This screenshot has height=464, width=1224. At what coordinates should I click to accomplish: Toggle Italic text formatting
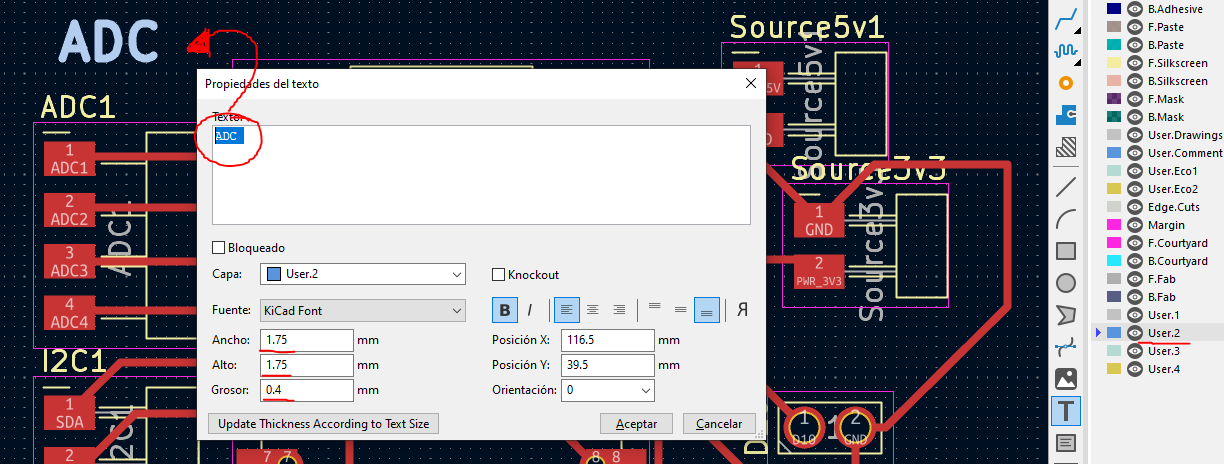[x=530, y=310]
